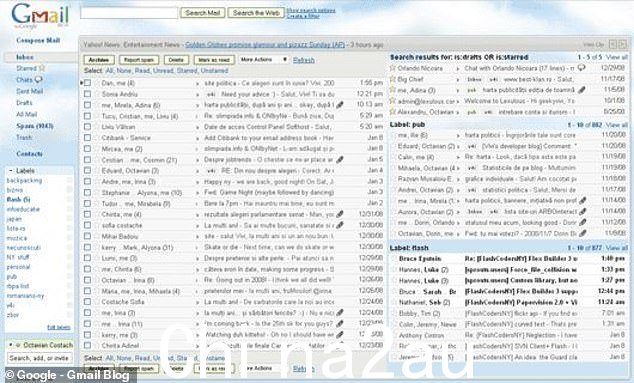Click the chat Search, add, or invite field
This screenshot has height=383, width=634.
point(40,358)
